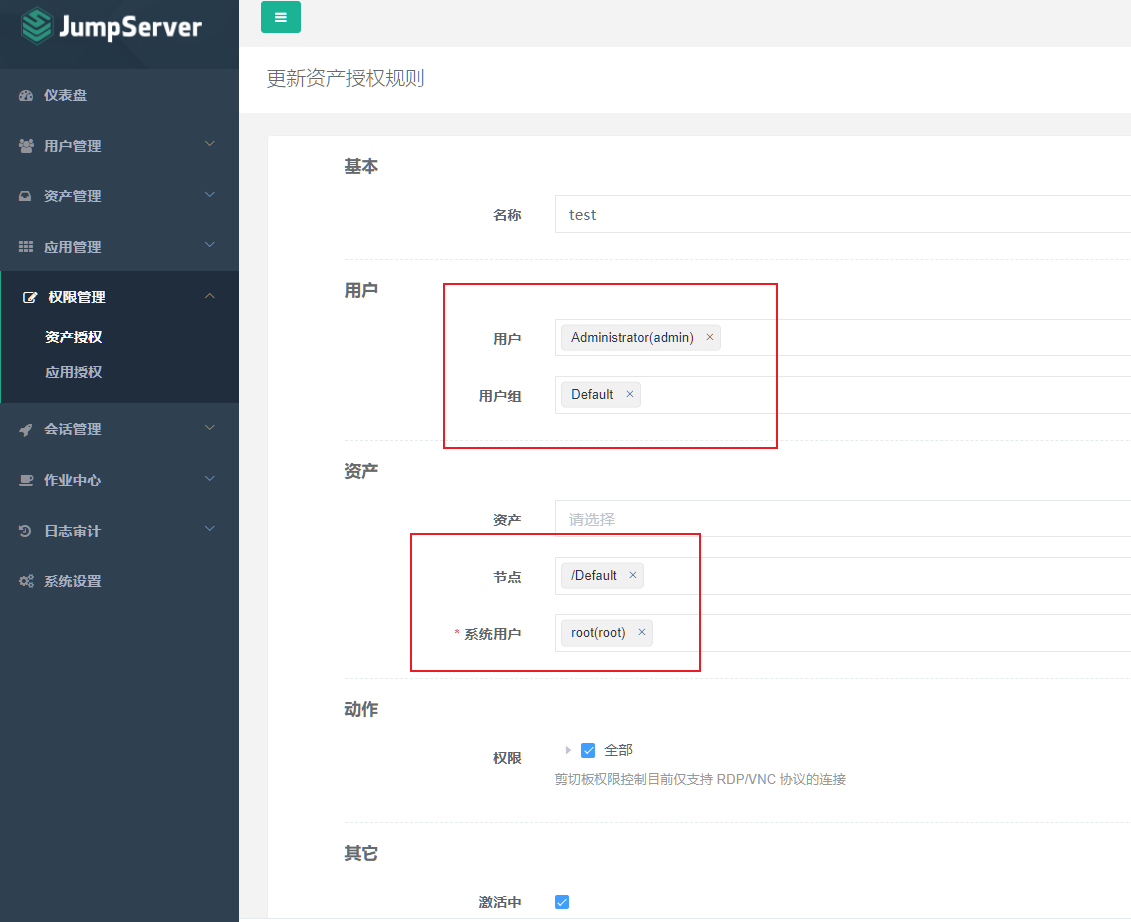The image size is (1131, 922).
Task: Remove the root(root) system user tag
Action: pyautogui.click(x=642, y=632)
